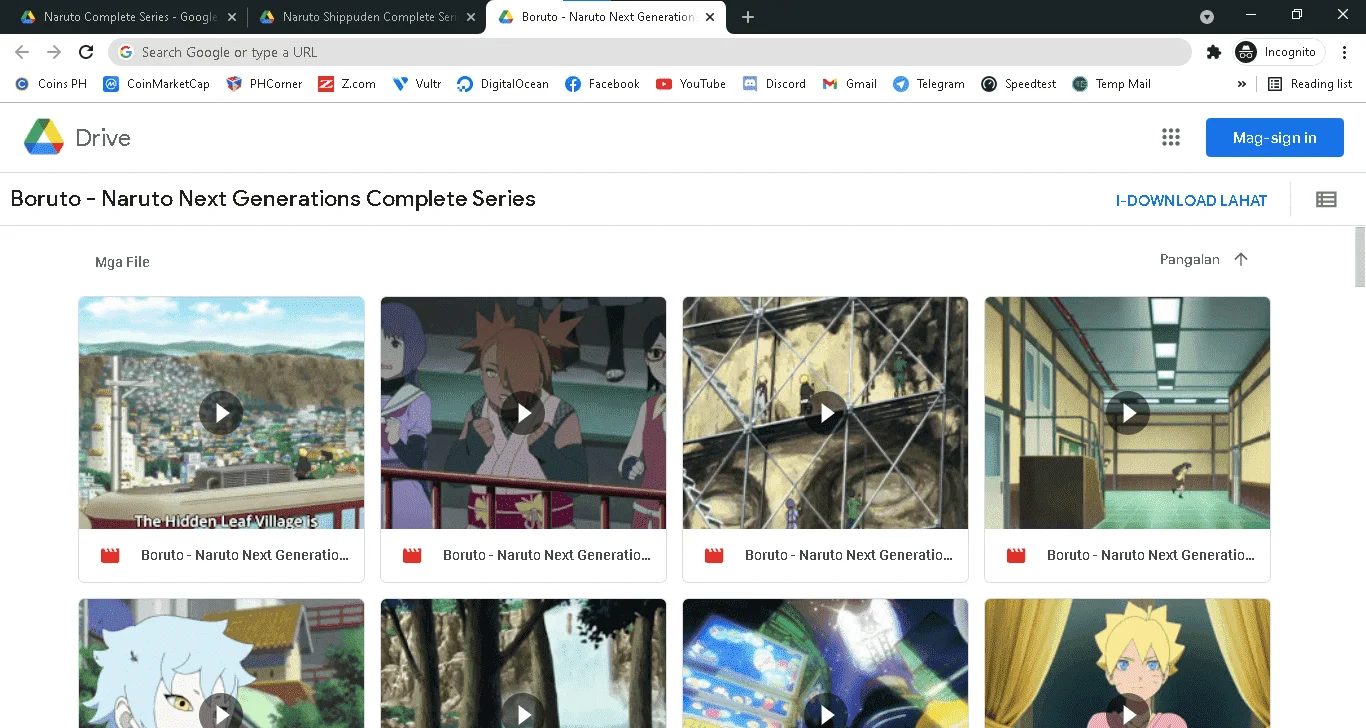Go forward with the browser forward arrow
This screenshot has height=728, width=1366.
tap(54, 52)
